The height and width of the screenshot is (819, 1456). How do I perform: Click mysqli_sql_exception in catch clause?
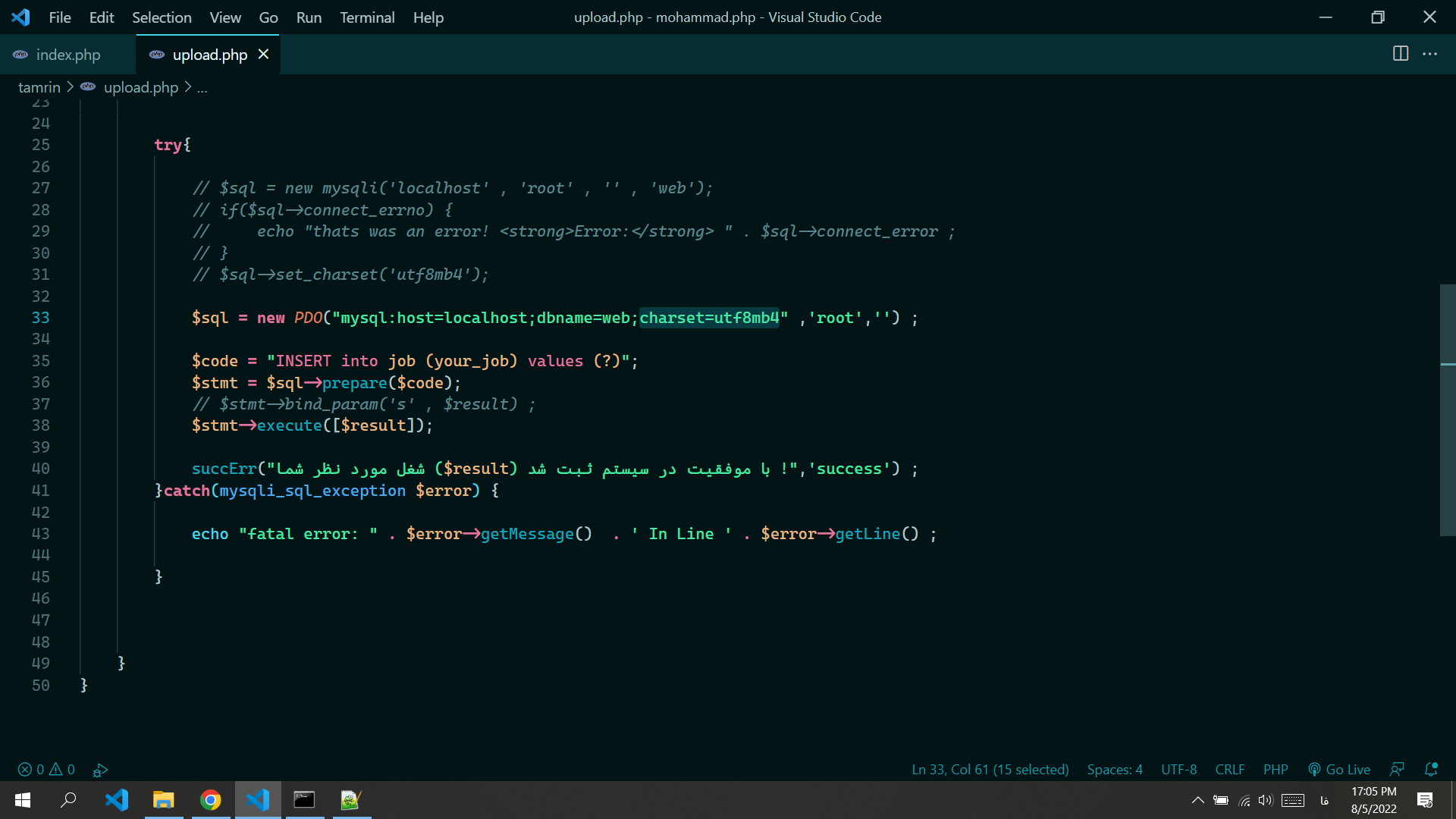[312, 491]
